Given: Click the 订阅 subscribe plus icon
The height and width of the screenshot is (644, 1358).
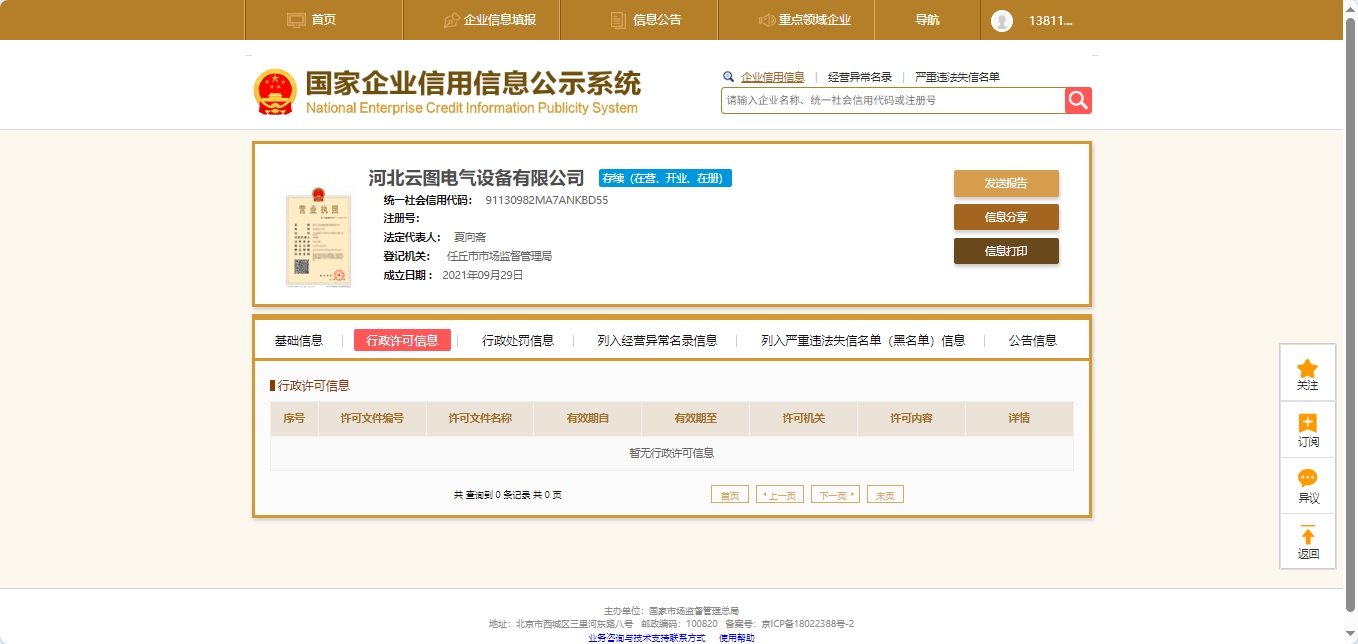Looking at the screenshot, I should [1307, 424].
